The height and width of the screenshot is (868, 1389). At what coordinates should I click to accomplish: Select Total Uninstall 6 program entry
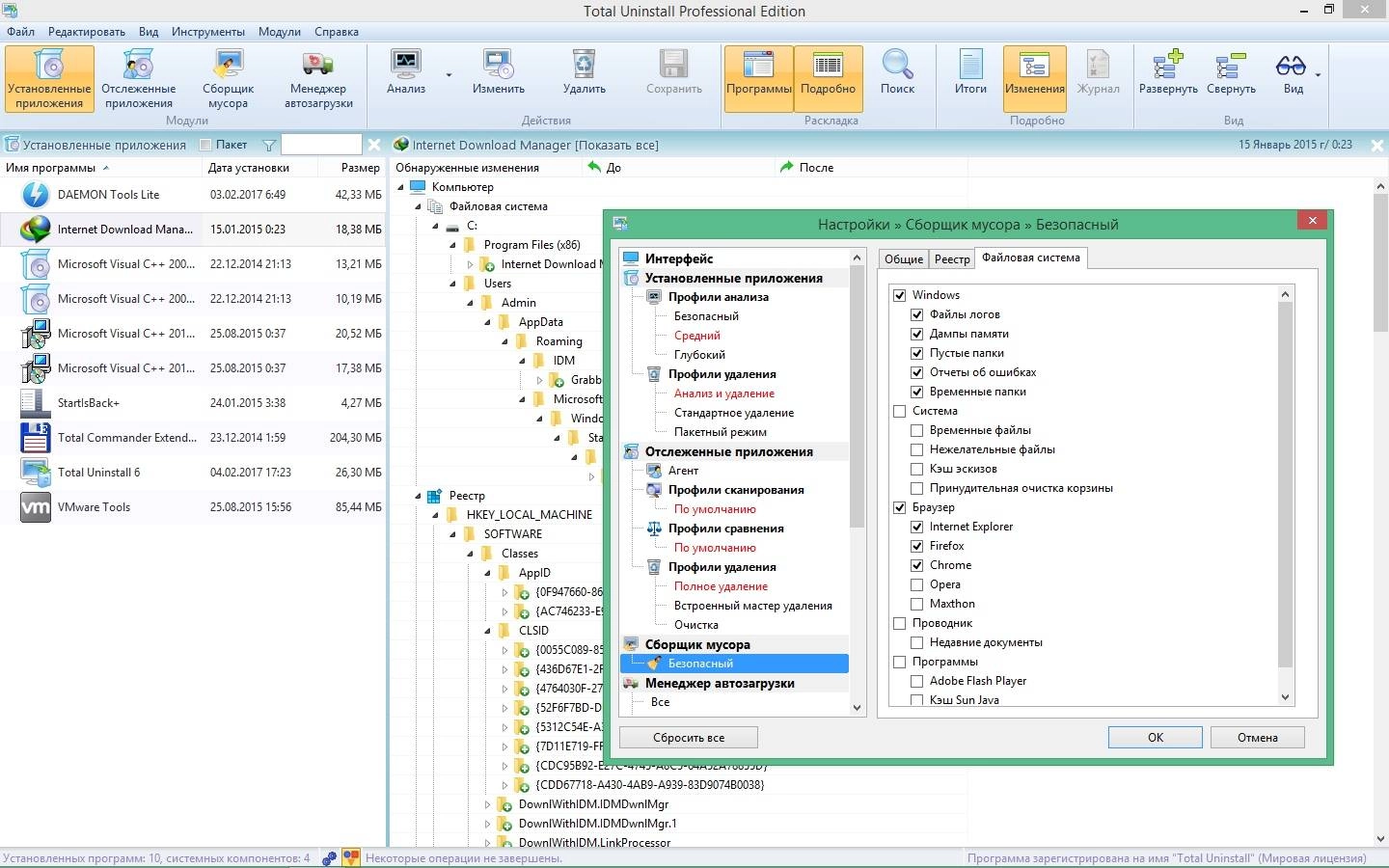tap(193, 473)
